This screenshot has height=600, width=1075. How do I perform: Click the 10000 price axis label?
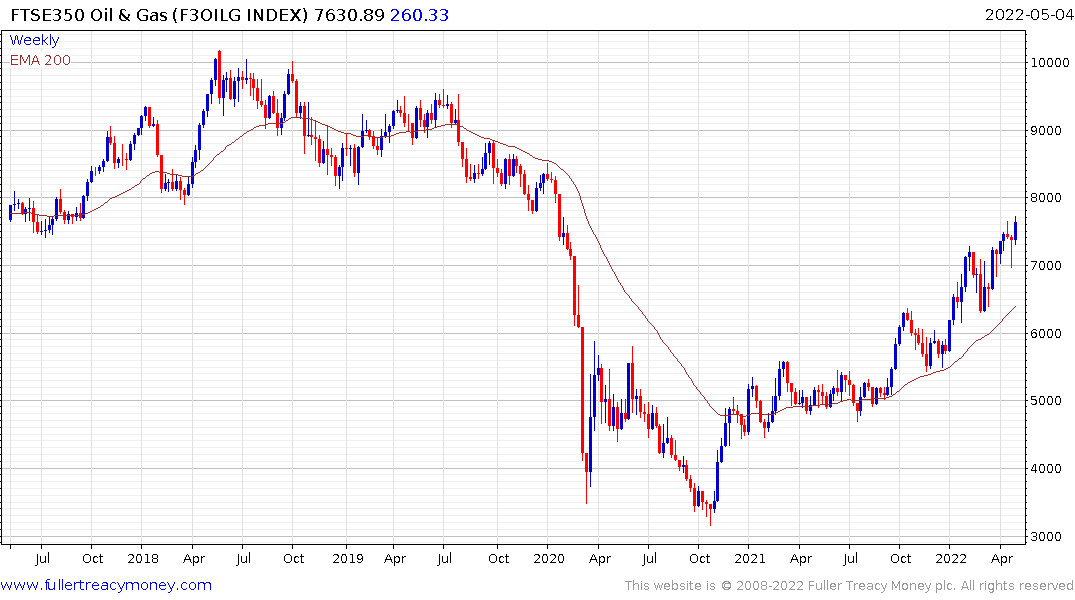coord(1050,62)
